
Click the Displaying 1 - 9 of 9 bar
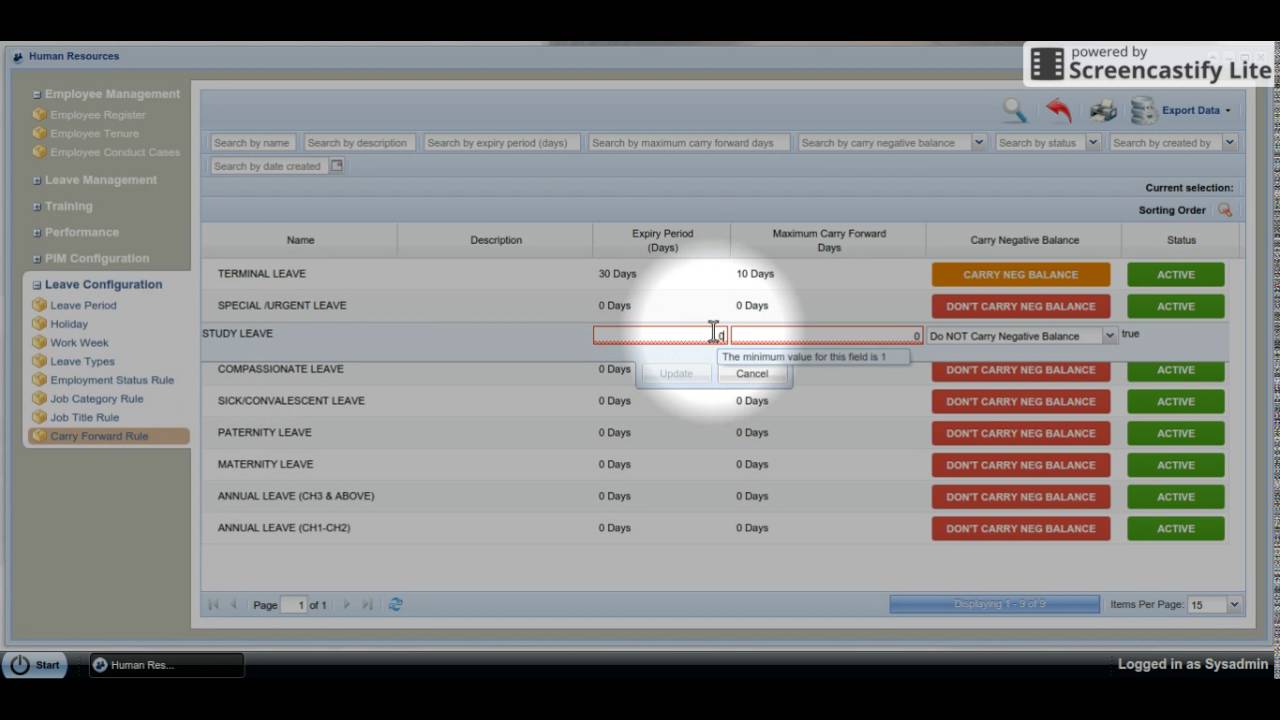tap(994, 604)
